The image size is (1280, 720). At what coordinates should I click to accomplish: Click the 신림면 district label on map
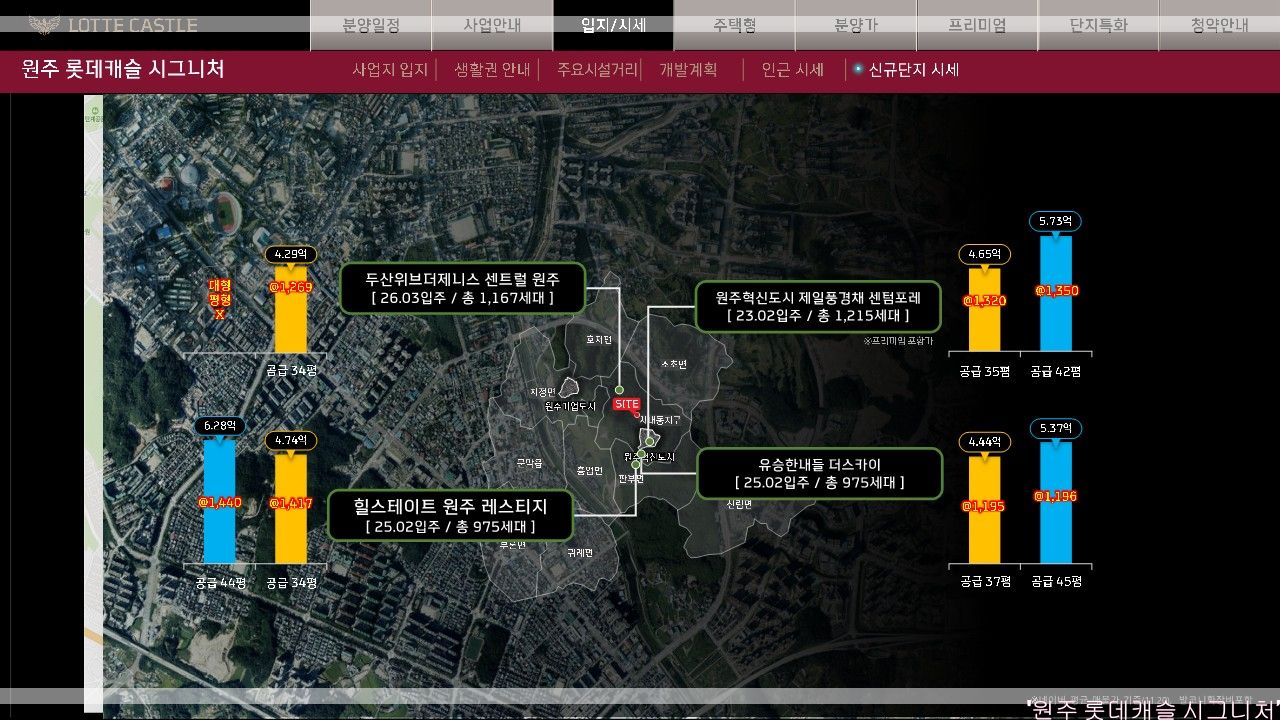(x=739, y=504)
